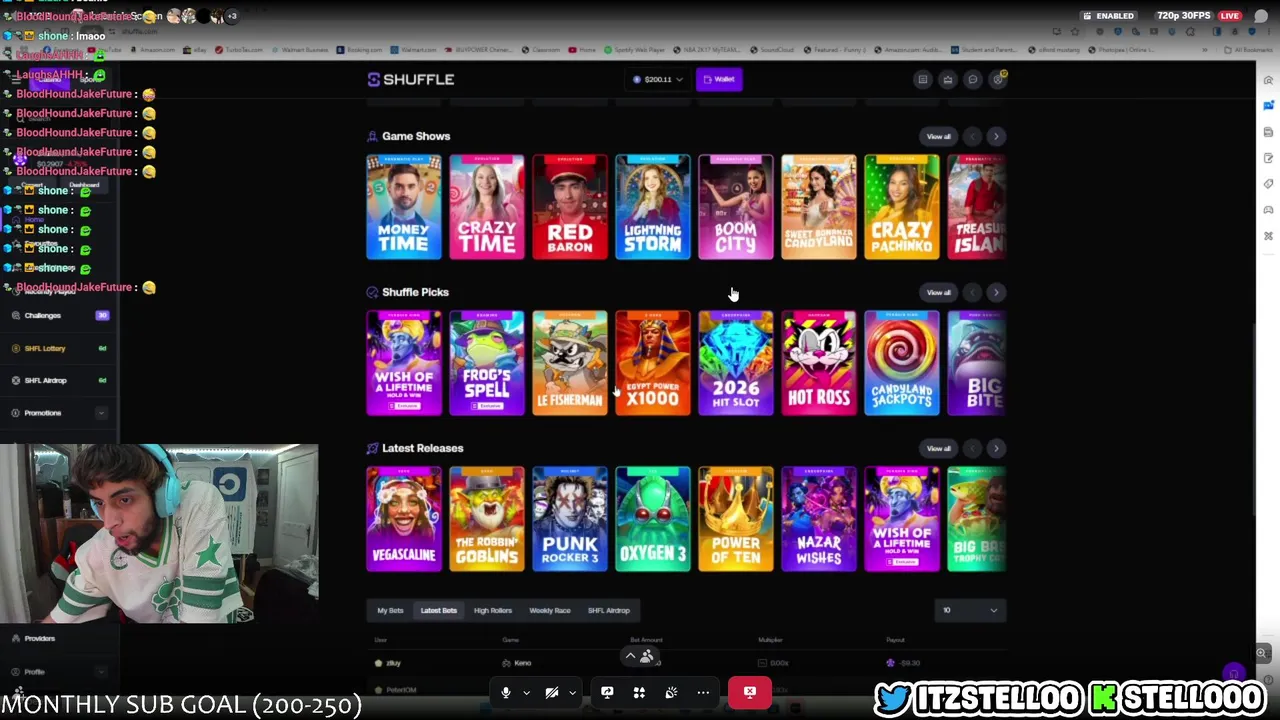Open Challenges in the left sidebar
1280x720 pixels.
(43, 315)
